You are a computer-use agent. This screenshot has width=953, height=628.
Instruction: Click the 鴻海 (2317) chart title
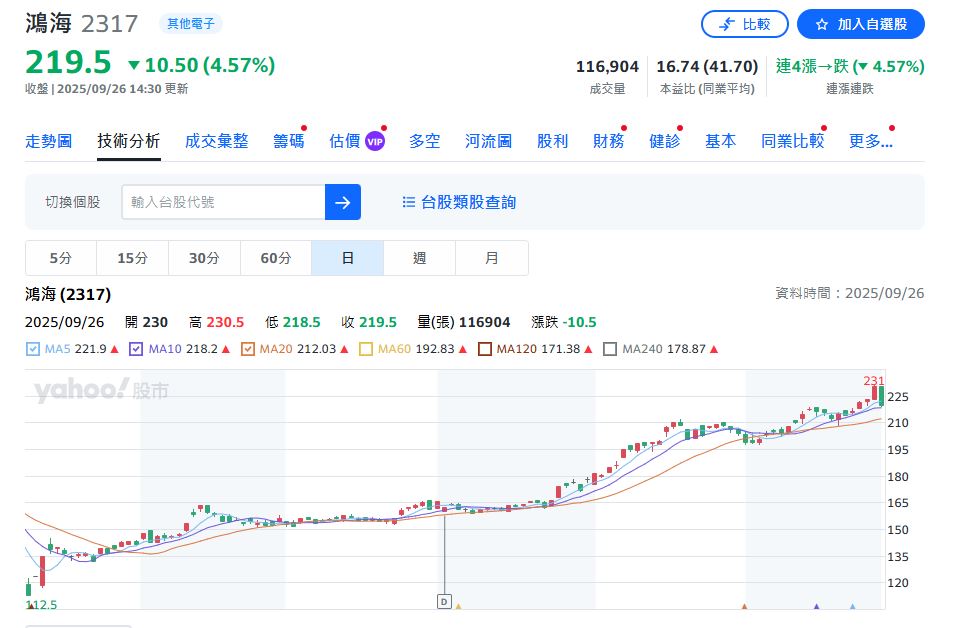pyautogui.click(x=68, y=294)
